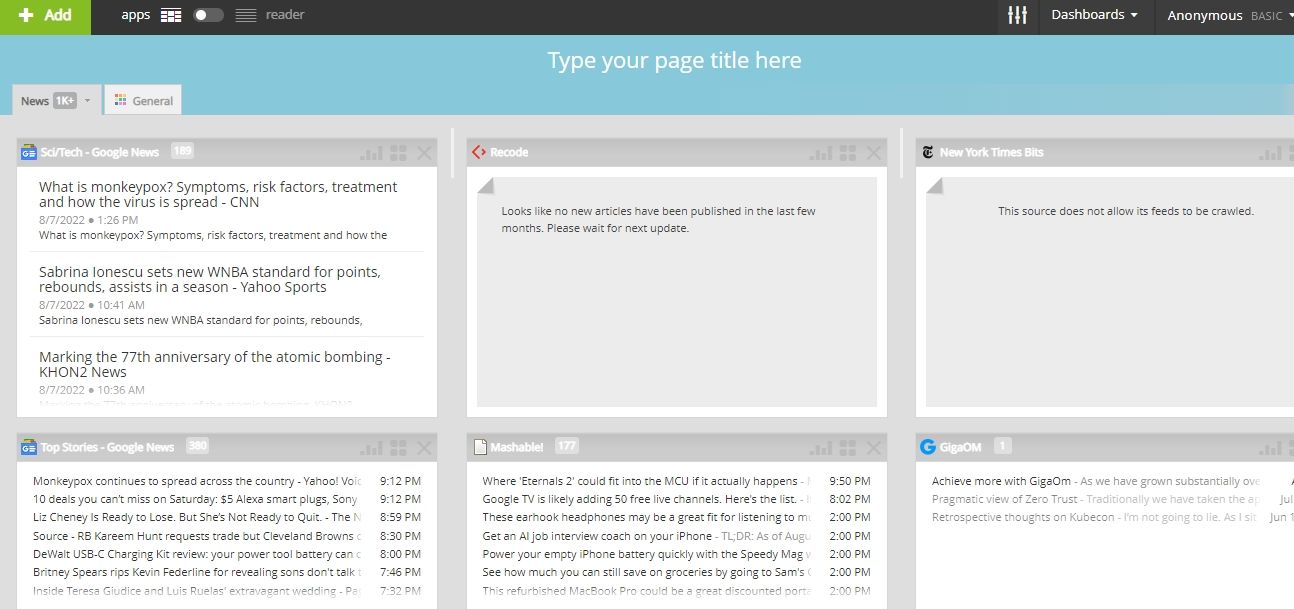Open 'What is monkeypox?' CNN article
This screenshot has width=1294, height=609.
(x=218, y=194)
